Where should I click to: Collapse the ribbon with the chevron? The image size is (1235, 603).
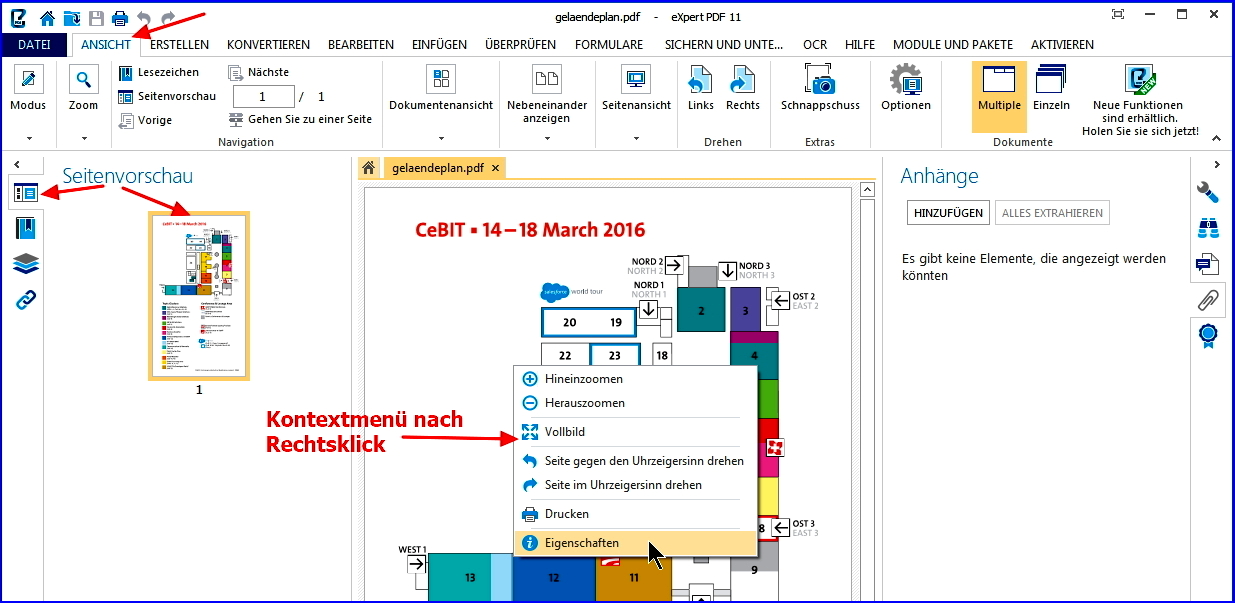[x=1217, y=139]
